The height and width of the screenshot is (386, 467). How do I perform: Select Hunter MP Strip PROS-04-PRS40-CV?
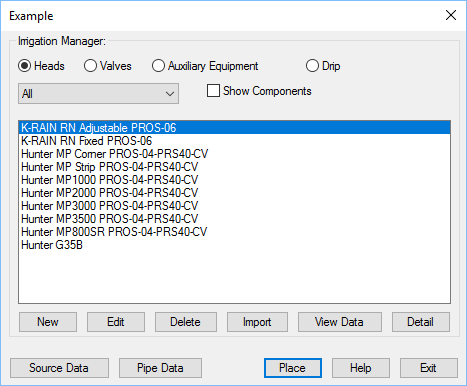click(x=234, y=167)
